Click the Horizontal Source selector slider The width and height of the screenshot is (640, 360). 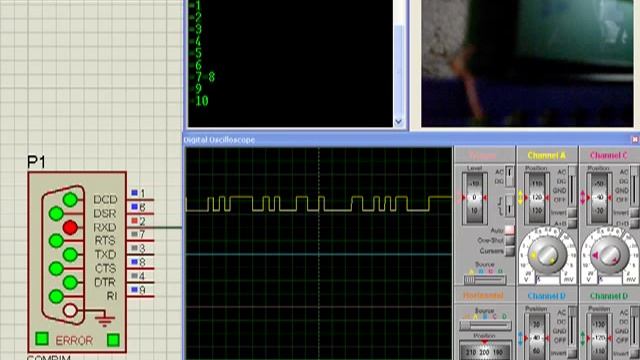click(485, 325)
